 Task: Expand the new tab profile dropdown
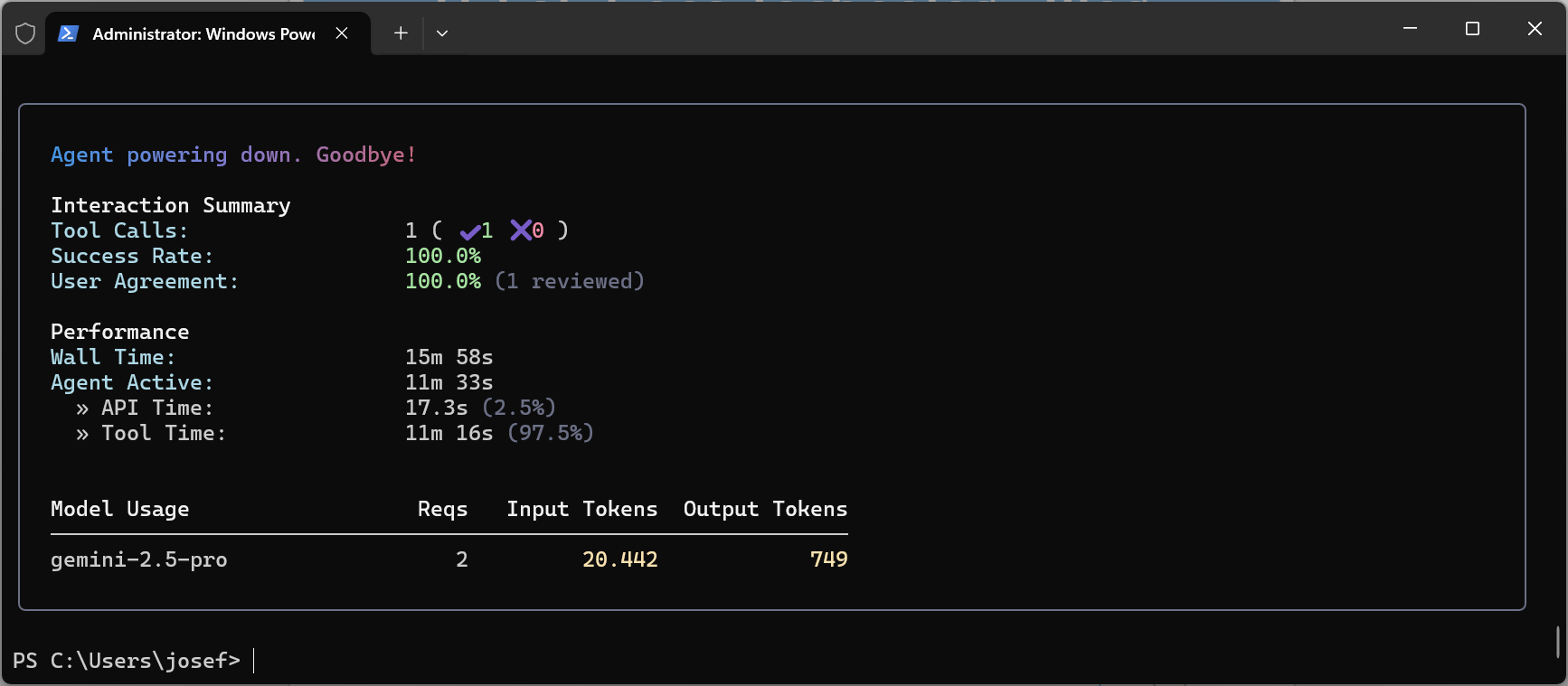(x=442, y=33)
